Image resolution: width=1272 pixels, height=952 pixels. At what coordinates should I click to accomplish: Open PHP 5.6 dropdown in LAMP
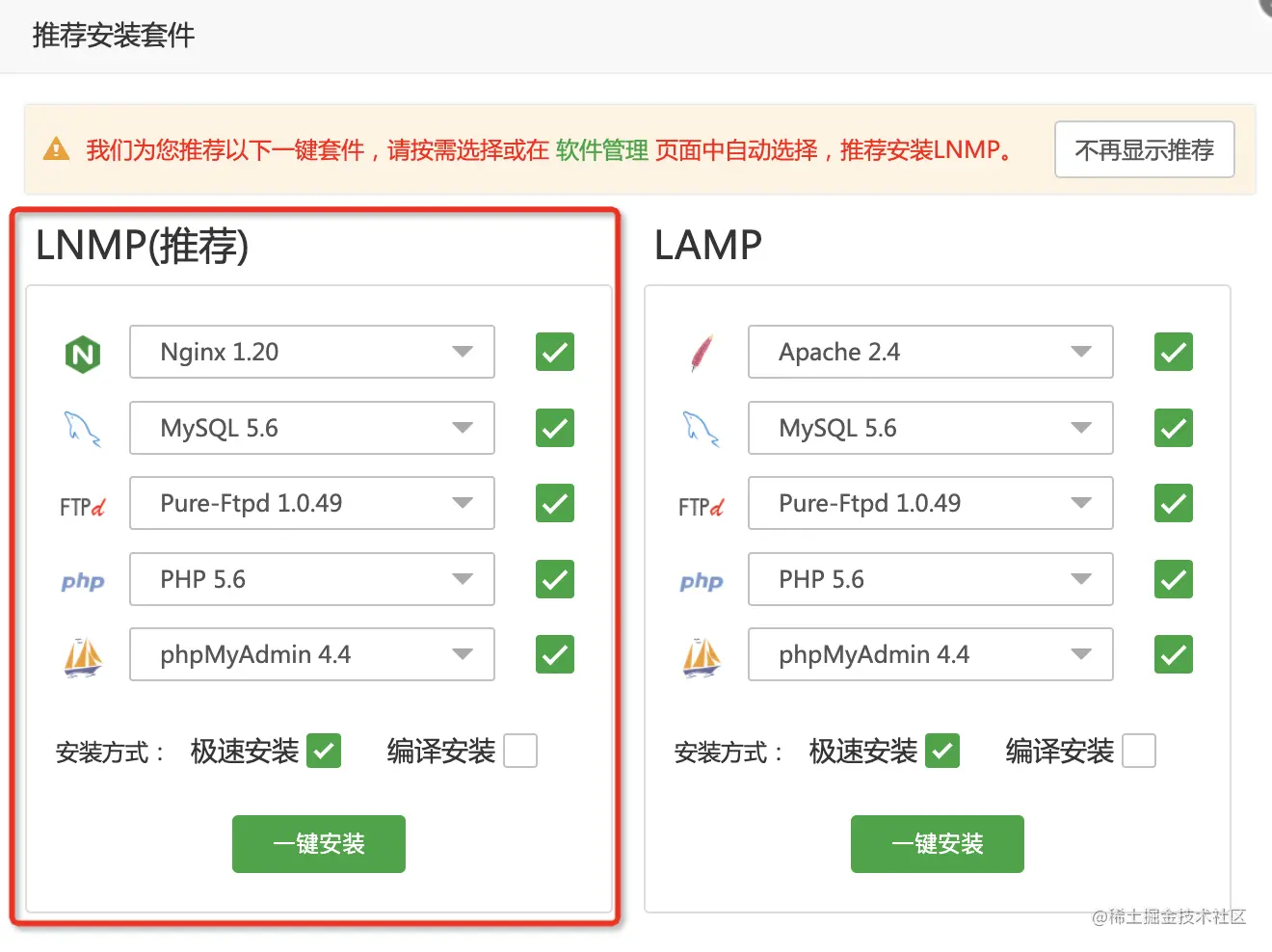pyautogui.click(x=931, y=579)
